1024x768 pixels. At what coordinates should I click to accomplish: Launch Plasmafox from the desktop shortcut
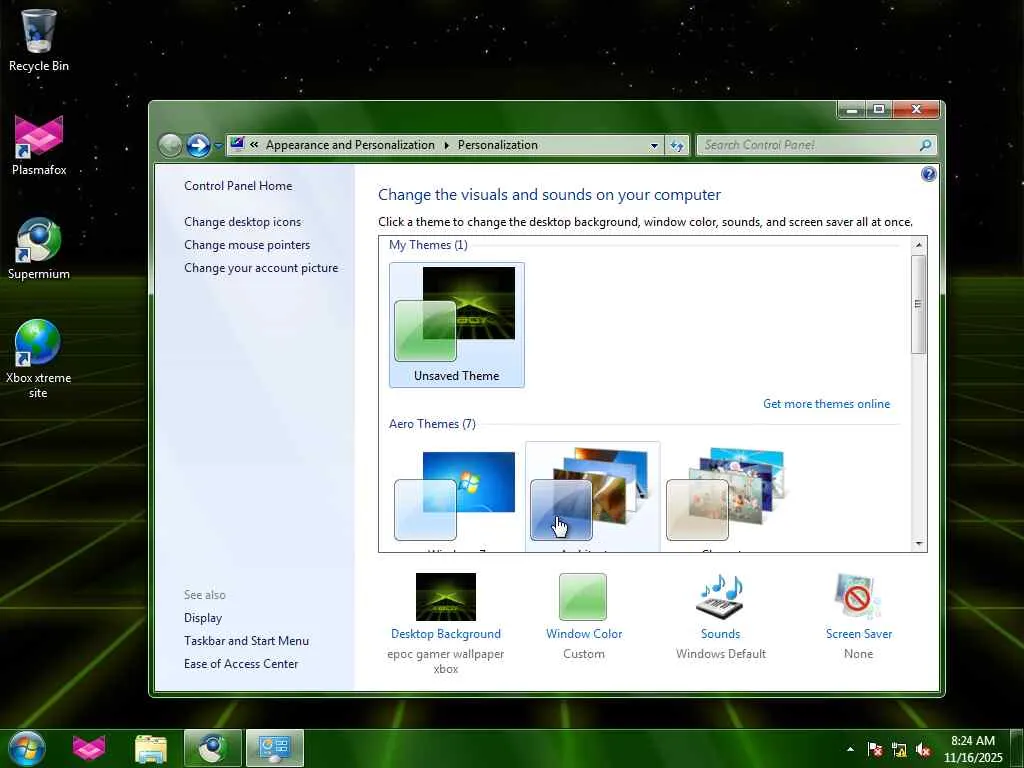pyautogui.click(x=39, y=146)
